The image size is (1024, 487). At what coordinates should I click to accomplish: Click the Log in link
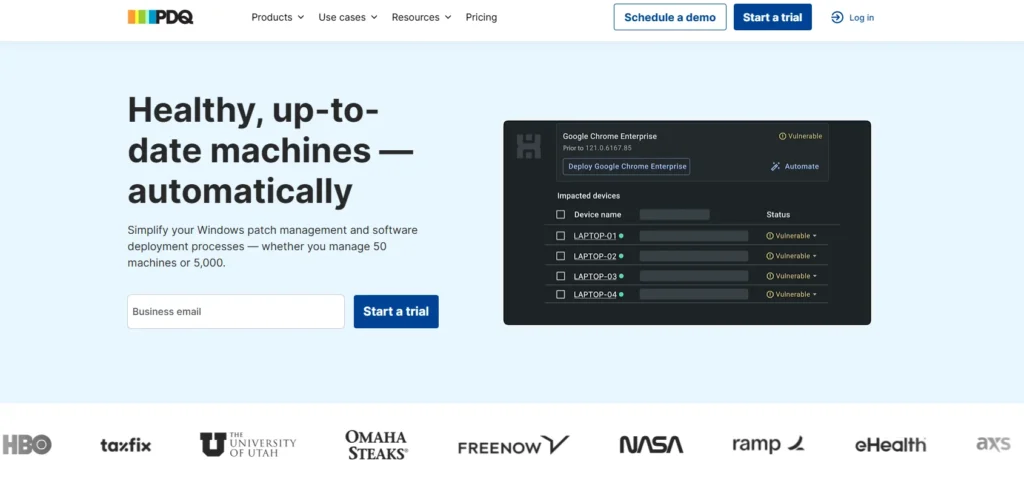pyautogui.click(x=861, y=18)
